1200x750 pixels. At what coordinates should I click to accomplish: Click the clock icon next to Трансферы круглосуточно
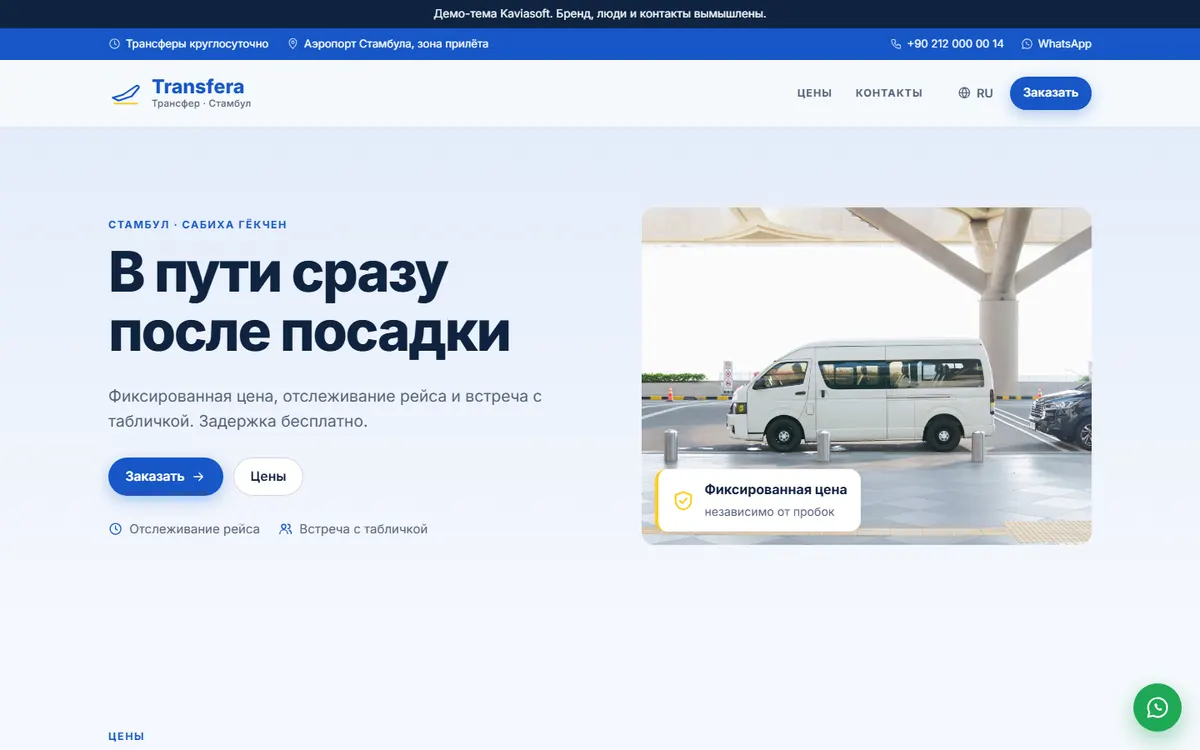pos(114,44)
